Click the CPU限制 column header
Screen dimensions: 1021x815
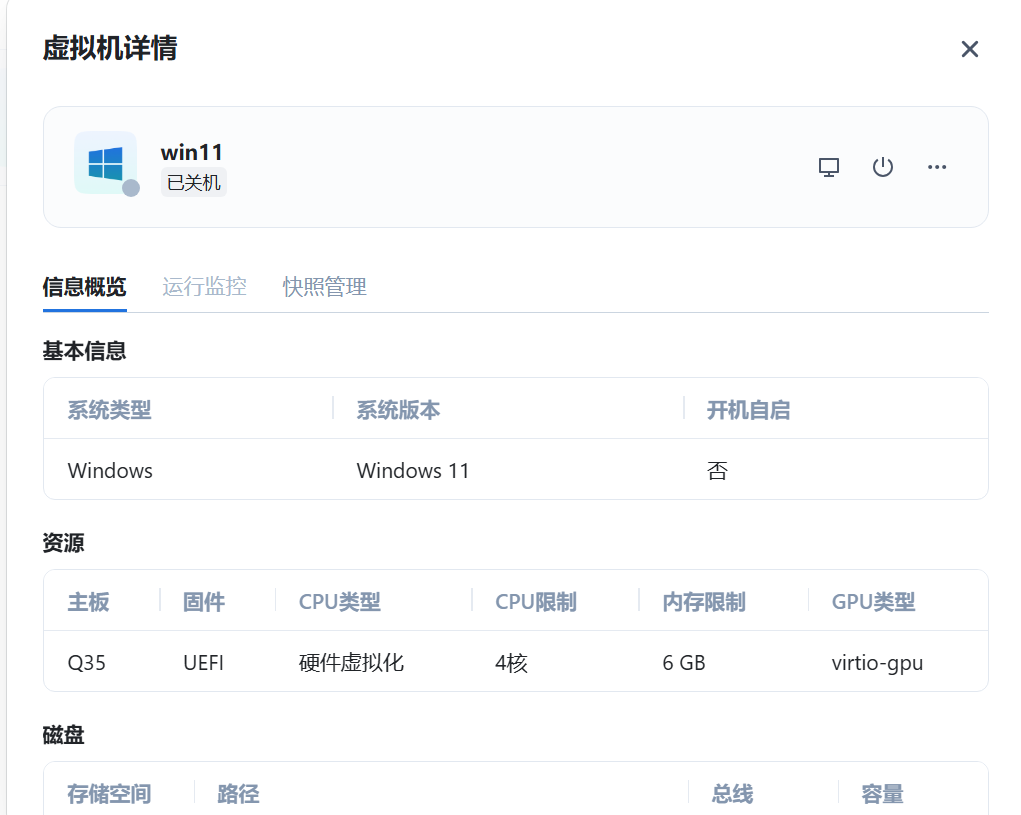point(535,602)
